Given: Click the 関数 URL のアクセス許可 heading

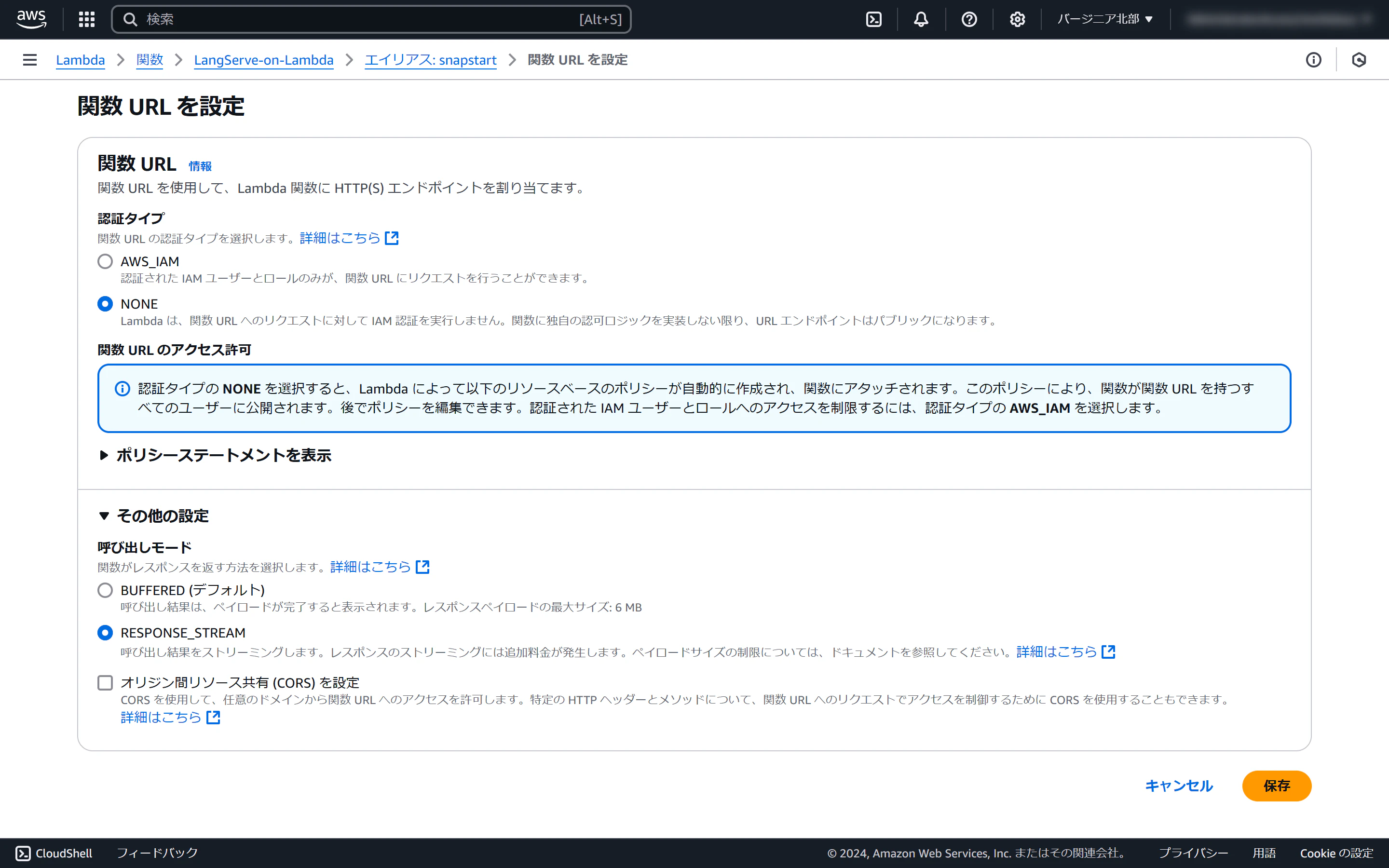Looking at the screenshot, I should tap(175, 350).
